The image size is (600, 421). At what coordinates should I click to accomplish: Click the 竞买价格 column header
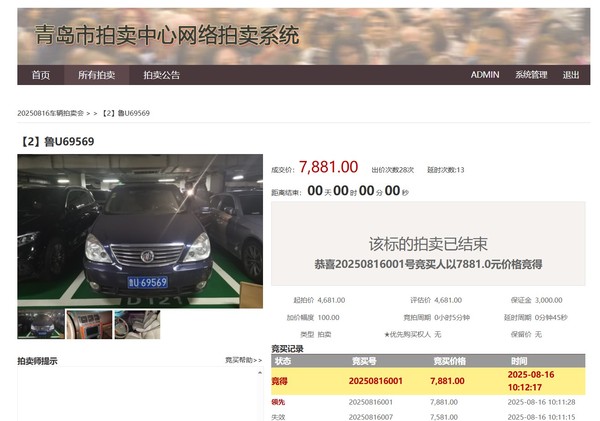click(x=449, y=361)
